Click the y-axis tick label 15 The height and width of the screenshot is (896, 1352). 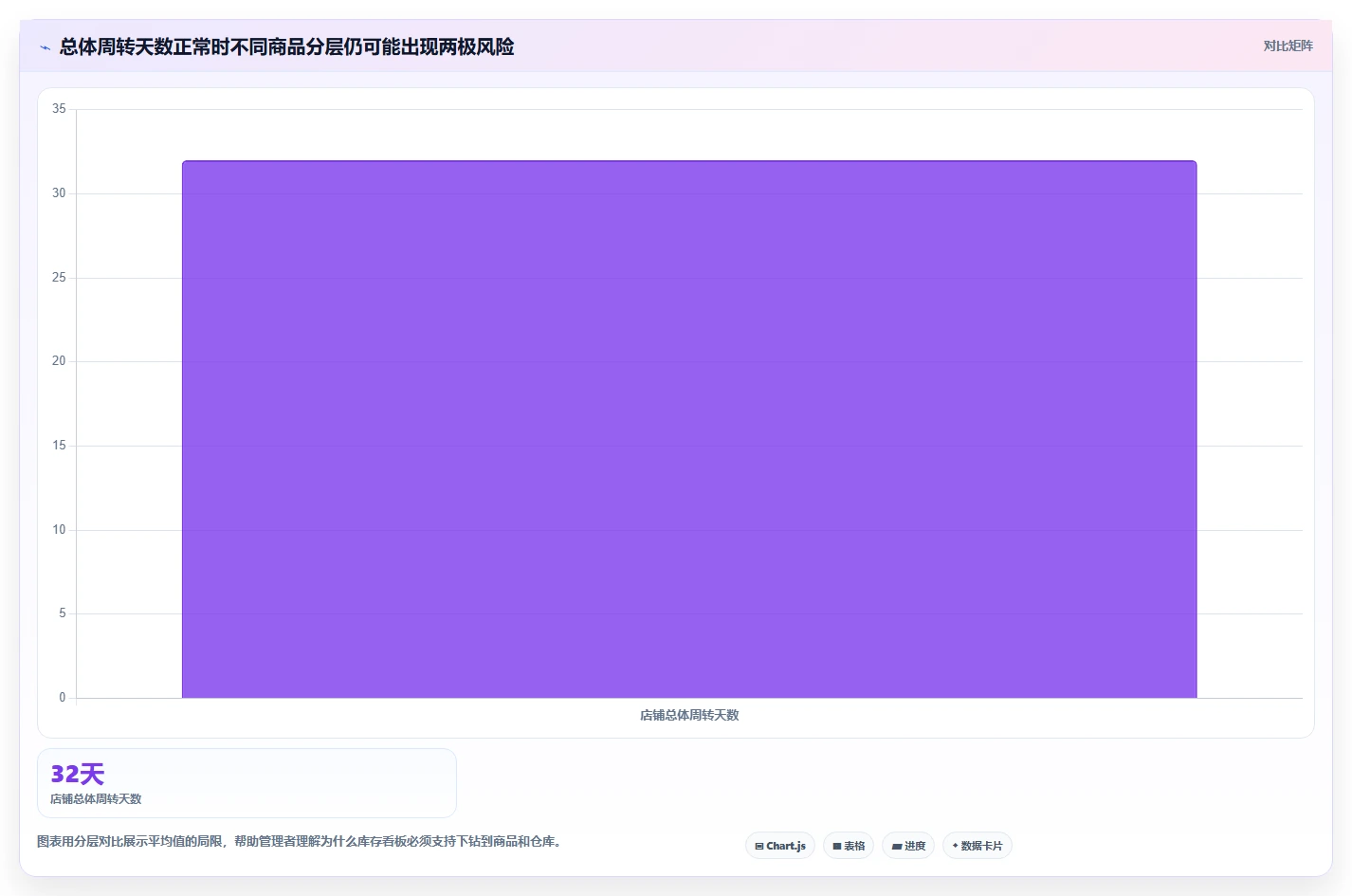(59, 446)
